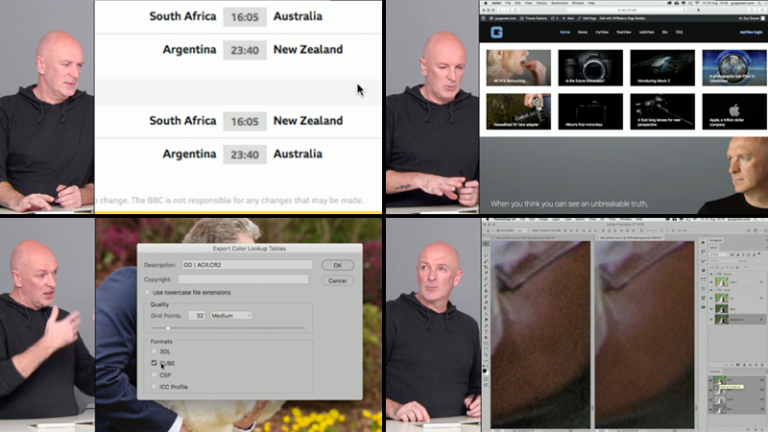Image resolution: width=768 pixels, height=432 pixels.
Task: Open the Medium quality dropdown
Action: pyautogui.click(x=230, y=315)
